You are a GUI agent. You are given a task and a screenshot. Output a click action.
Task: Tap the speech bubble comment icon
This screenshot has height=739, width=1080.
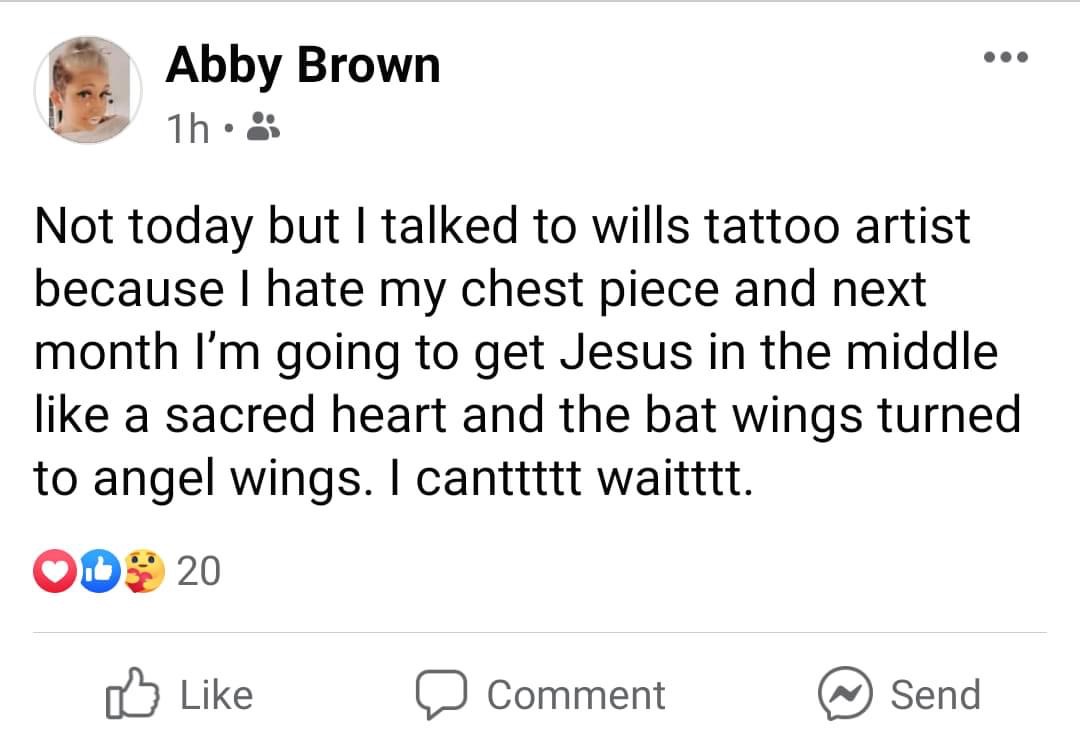442,694
